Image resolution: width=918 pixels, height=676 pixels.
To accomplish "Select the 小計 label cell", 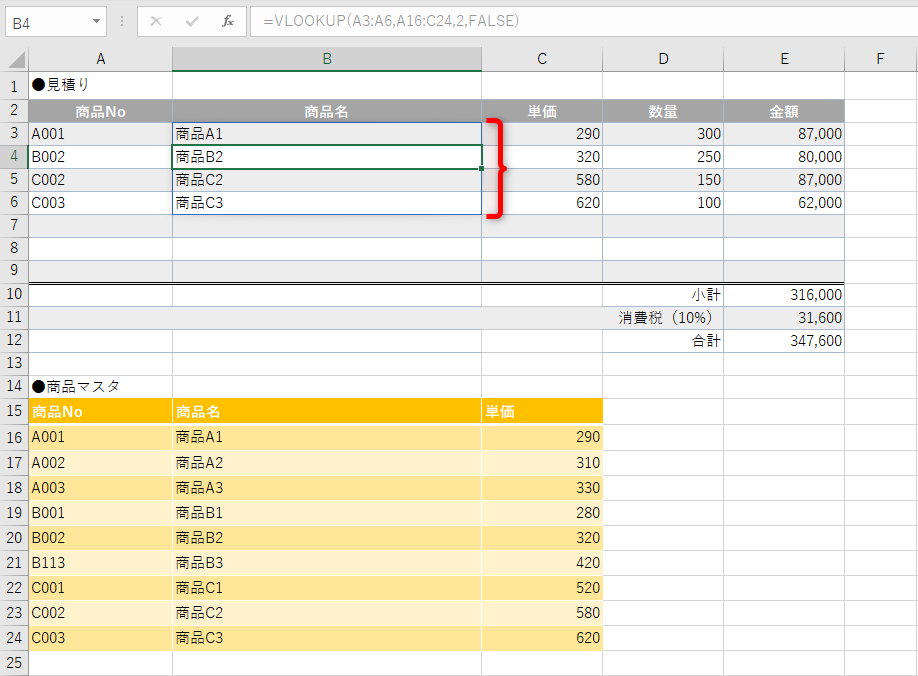I will 663,294.
